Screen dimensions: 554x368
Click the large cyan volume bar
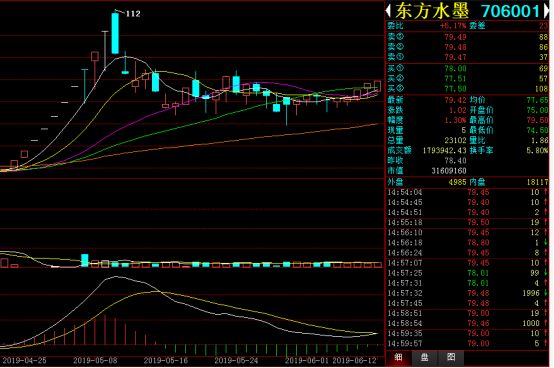pos(85,260)
